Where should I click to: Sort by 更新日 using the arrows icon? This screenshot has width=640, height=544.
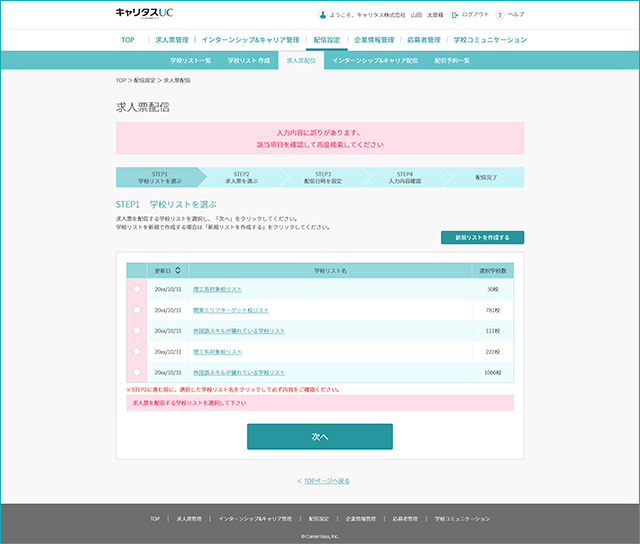click(178, 270)
